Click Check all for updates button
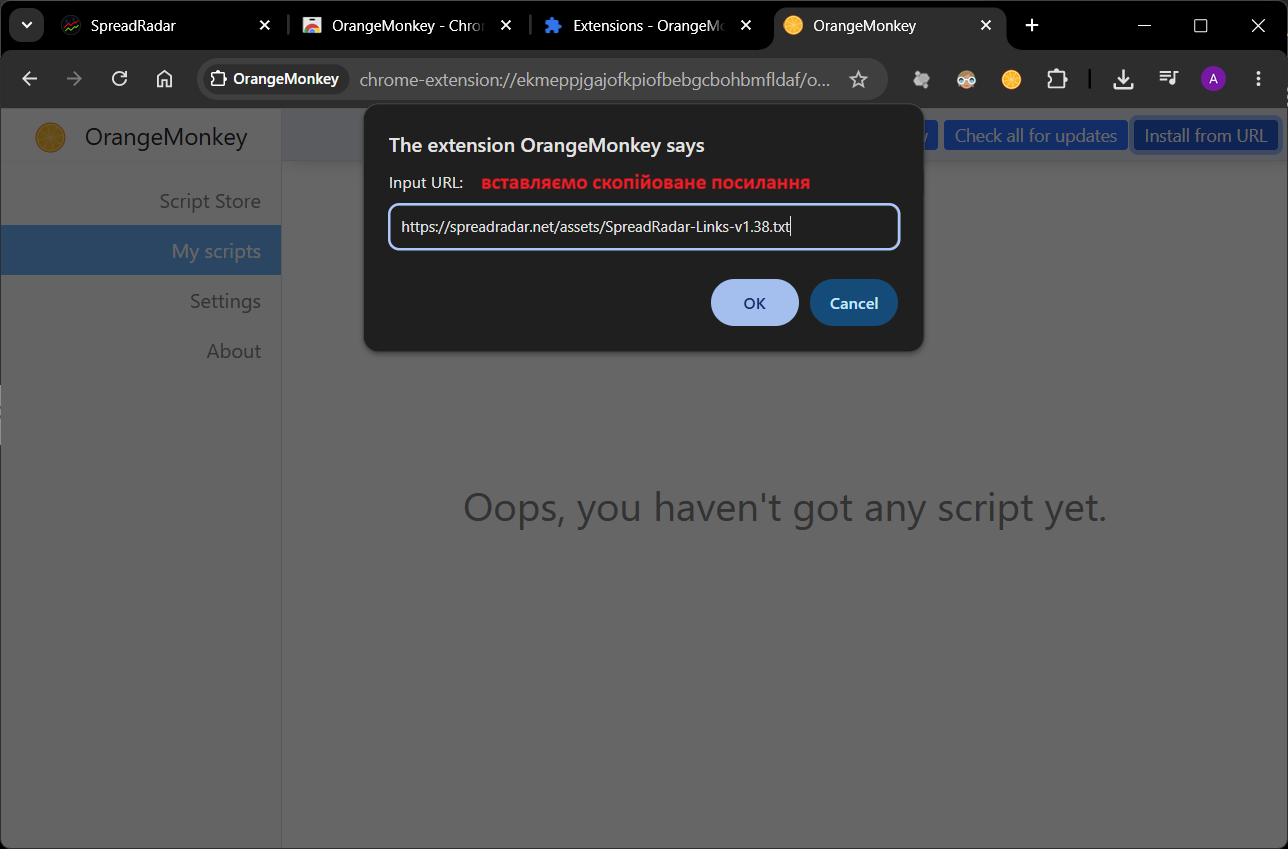This screenshot has height=849, width=1288. pos(1036,135)
